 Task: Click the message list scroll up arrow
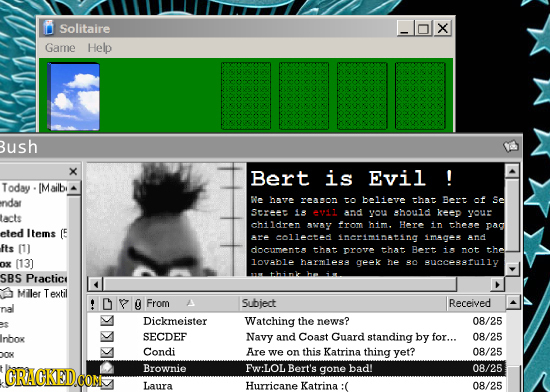tap(514, 302)
